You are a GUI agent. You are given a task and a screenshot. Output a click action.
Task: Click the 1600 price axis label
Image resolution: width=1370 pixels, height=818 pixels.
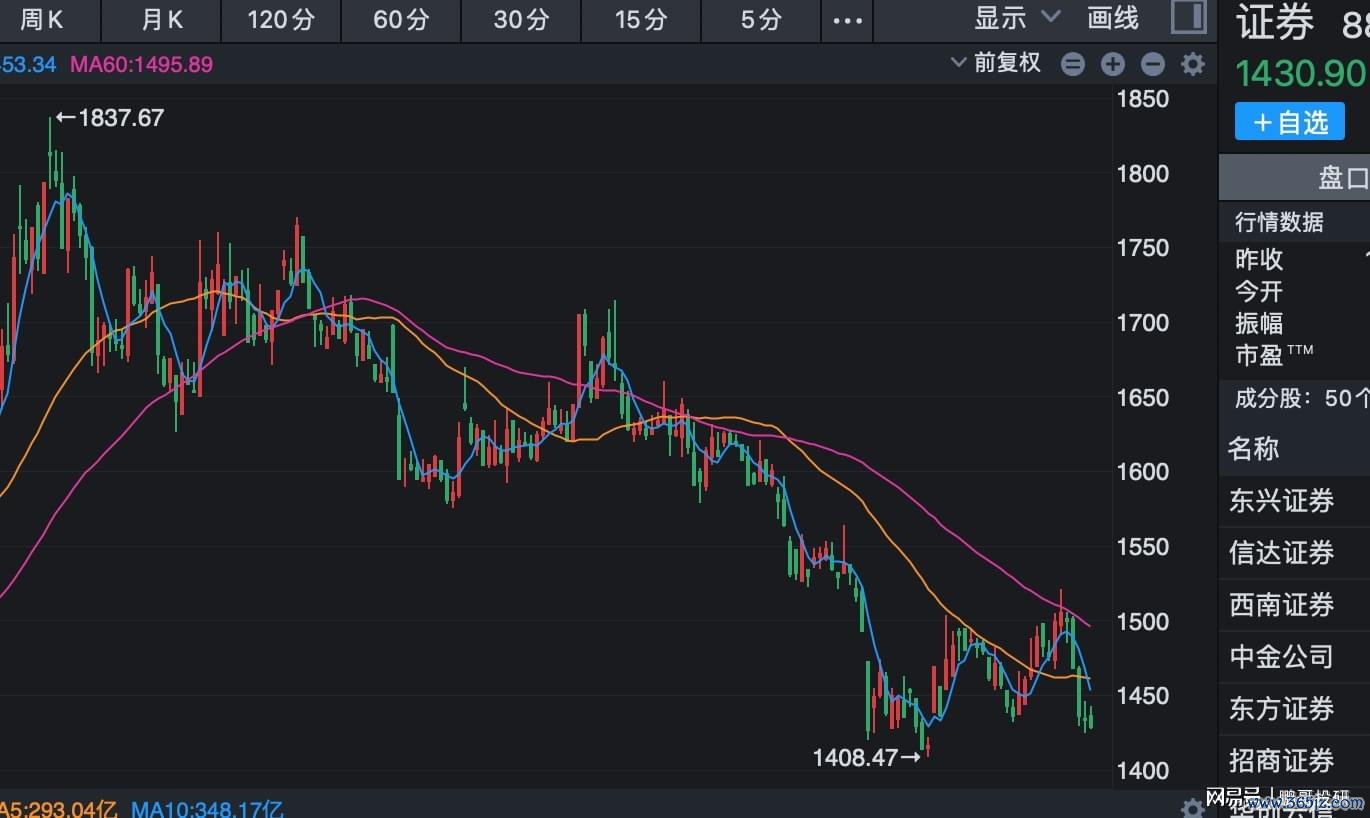[1143, 472]
